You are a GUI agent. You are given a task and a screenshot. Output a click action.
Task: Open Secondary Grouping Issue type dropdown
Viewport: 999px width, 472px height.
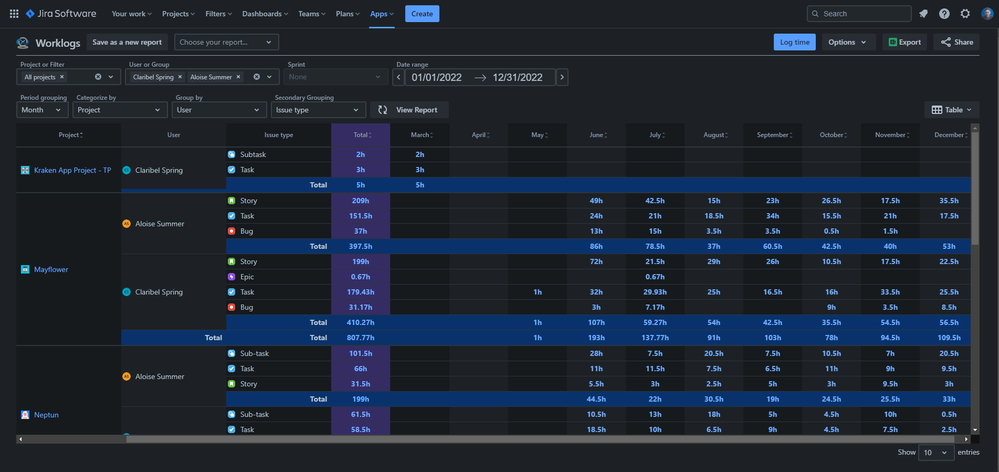319,110
